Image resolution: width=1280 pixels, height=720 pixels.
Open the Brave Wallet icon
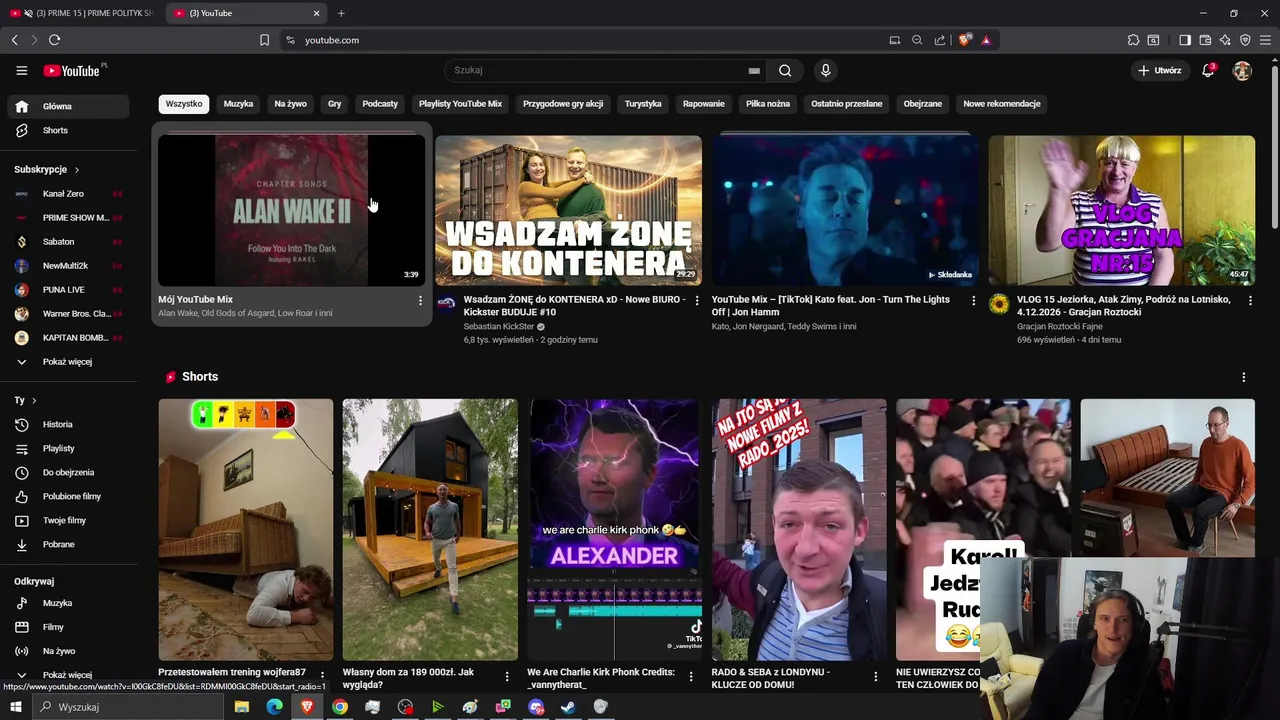pos(1205,40)
